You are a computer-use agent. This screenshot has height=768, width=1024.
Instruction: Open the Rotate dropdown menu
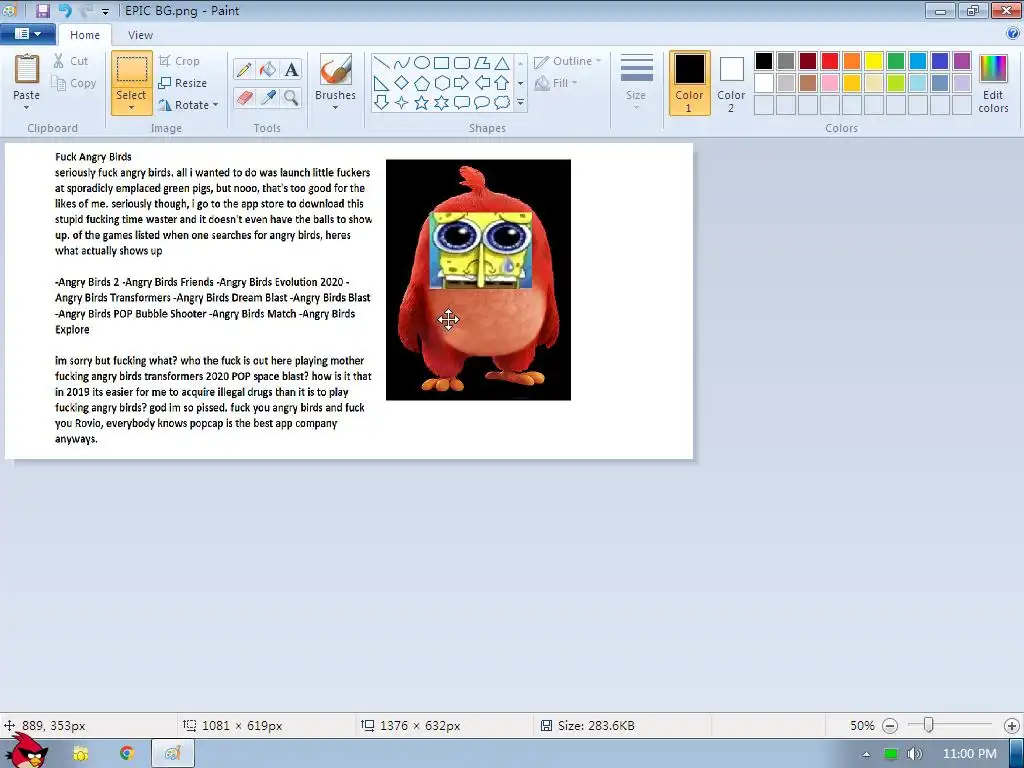tap(187, 105)
